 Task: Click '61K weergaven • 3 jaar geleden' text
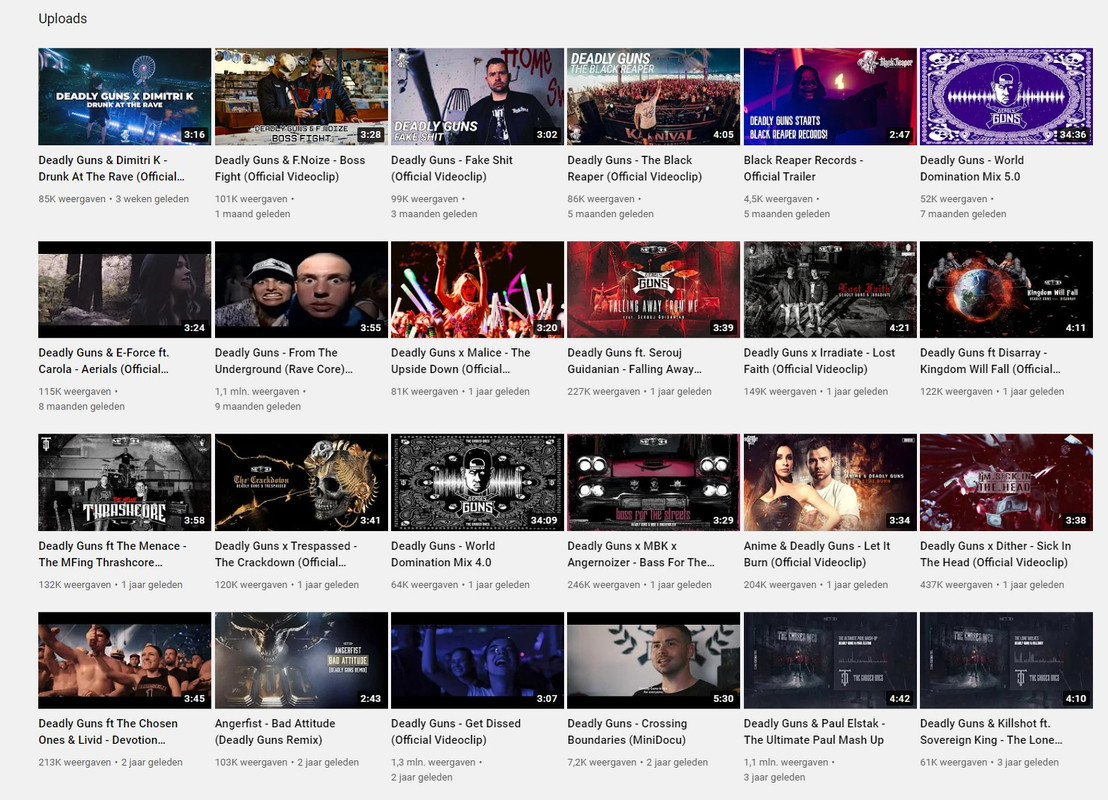989,763
